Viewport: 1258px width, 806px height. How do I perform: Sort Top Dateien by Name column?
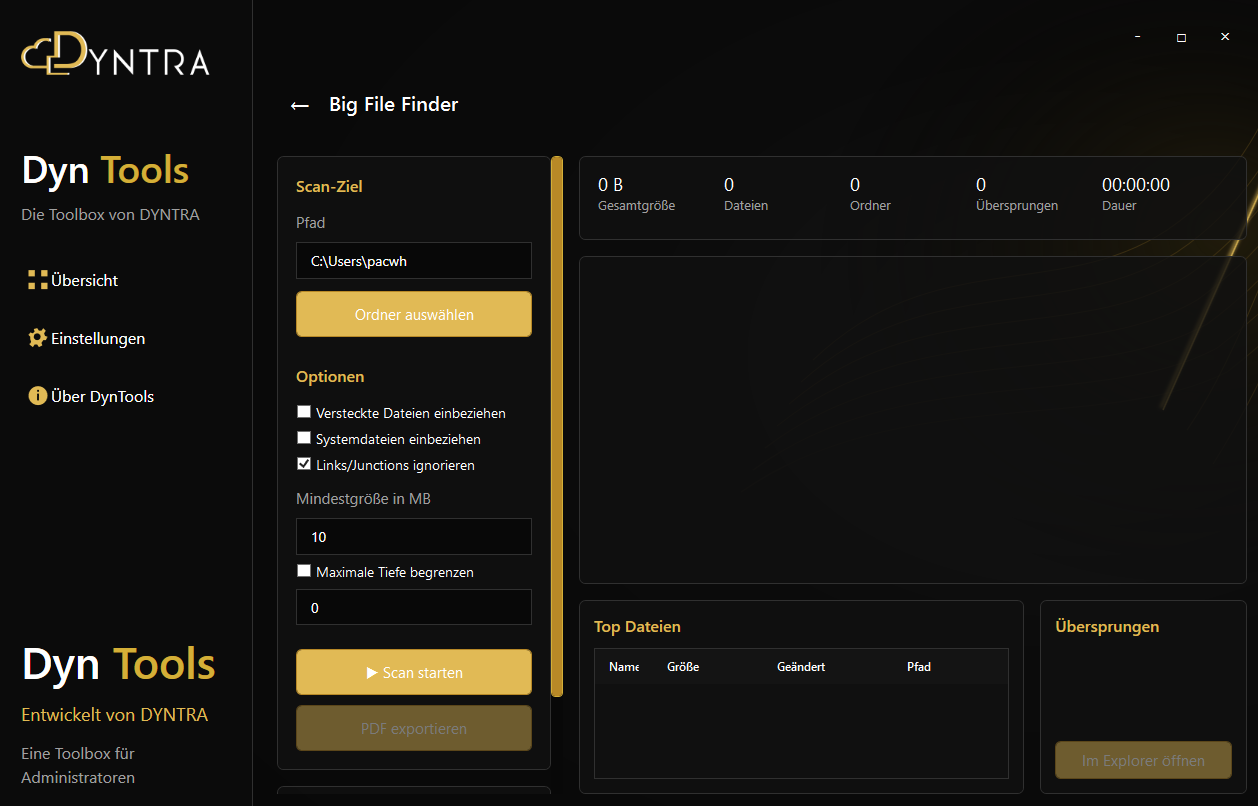click(x=624, y=666)
